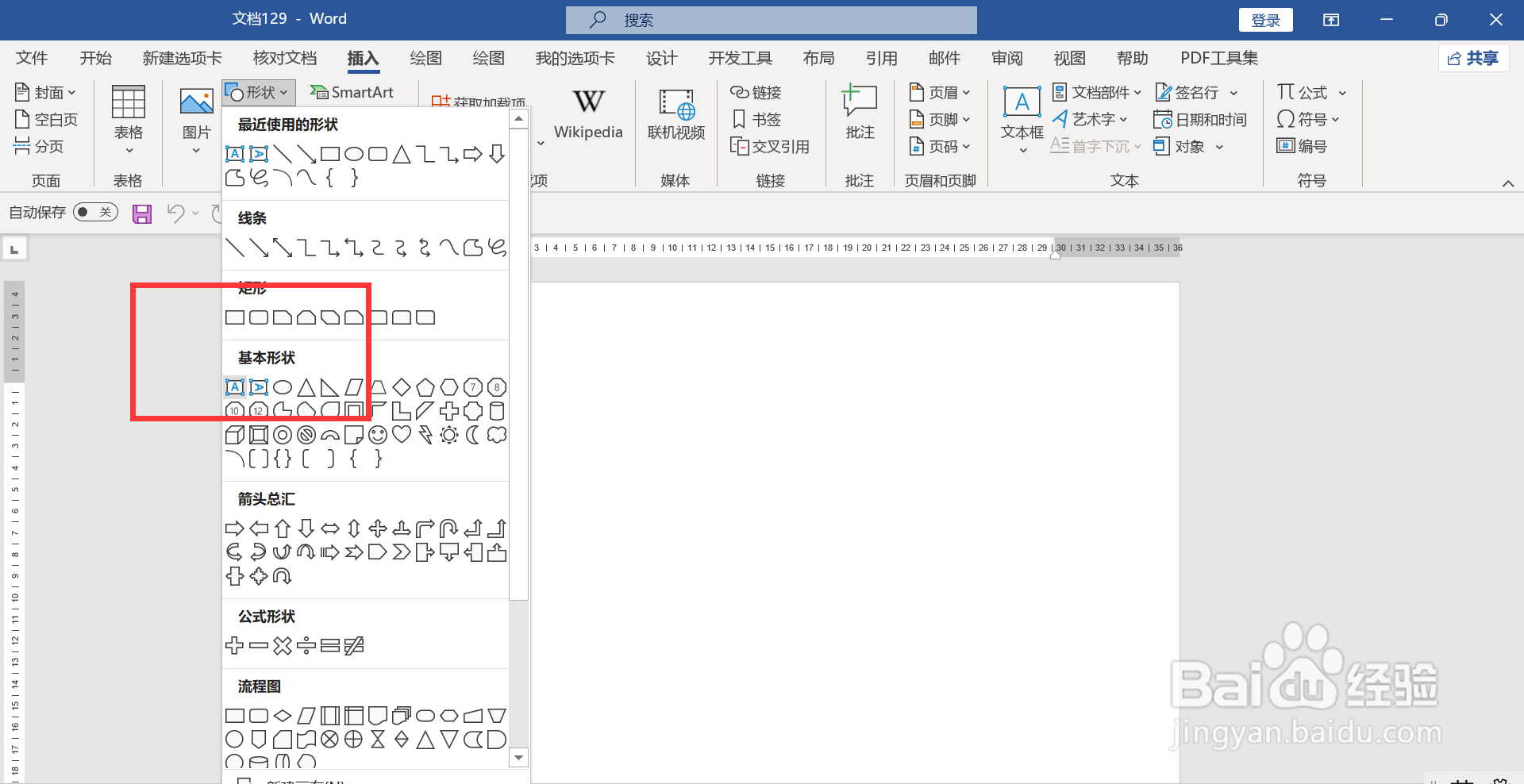This screenshot has height=784, width=1524.
Task: Select the cloud shape
Action: click(x=497, y=435)
